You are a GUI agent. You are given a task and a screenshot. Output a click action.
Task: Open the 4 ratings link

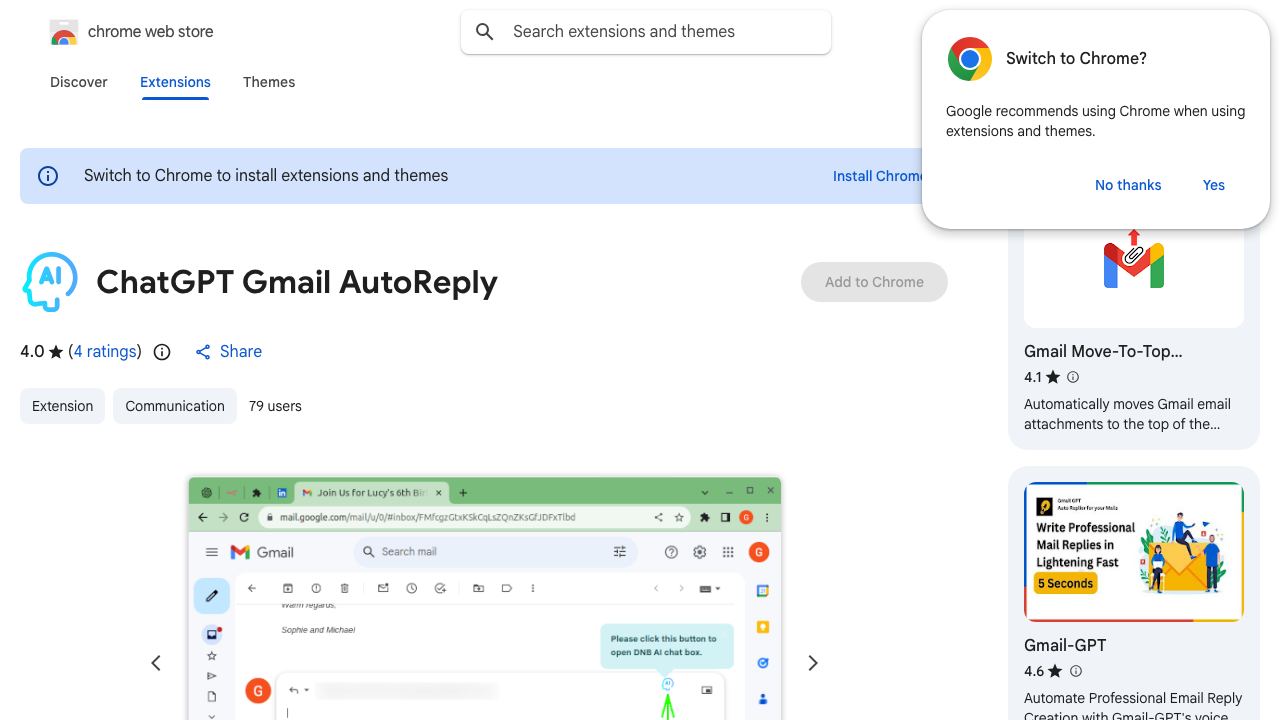pyautogui.click(x=105, y=351)
